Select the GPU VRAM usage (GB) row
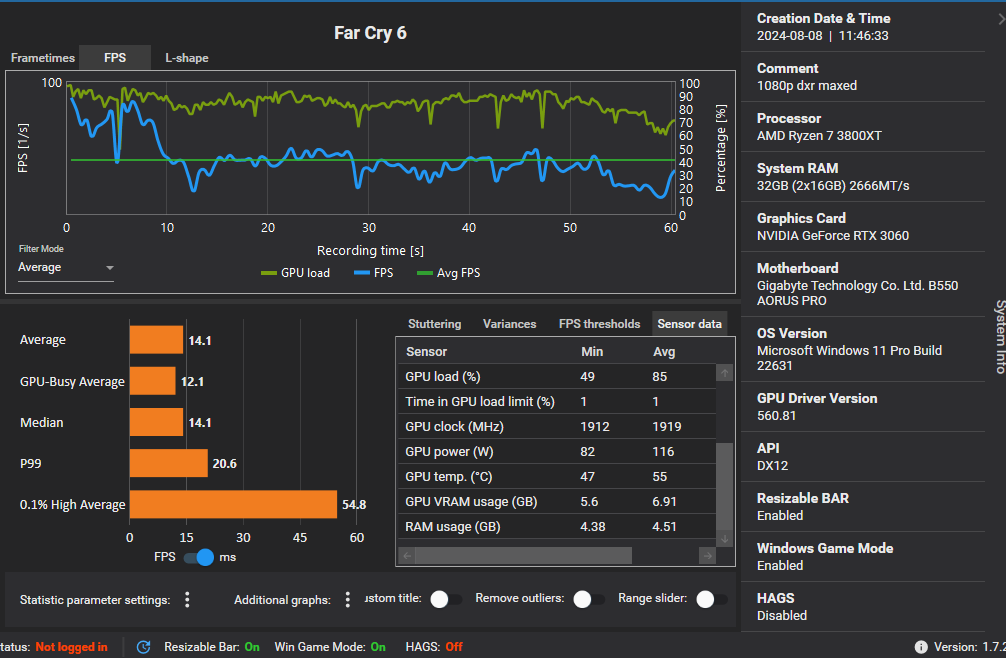Image resolution: width=1006 pixels, height=658 pixels. (557, 502)
